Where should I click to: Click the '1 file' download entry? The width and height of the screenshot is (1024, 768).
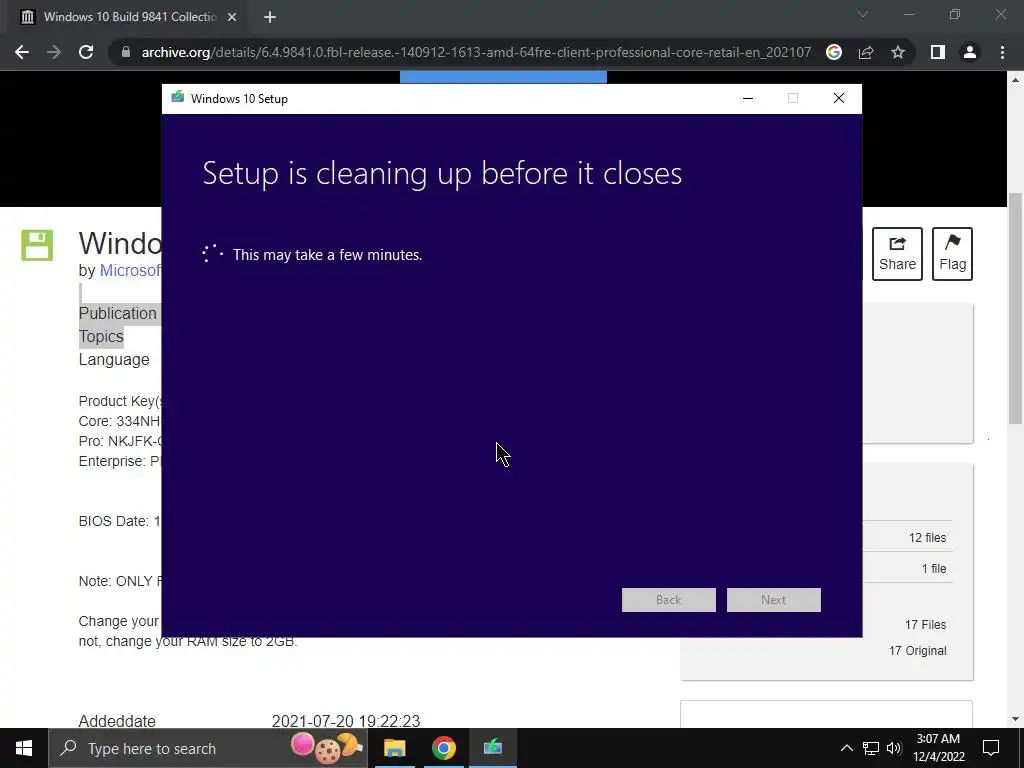point(934,568)
